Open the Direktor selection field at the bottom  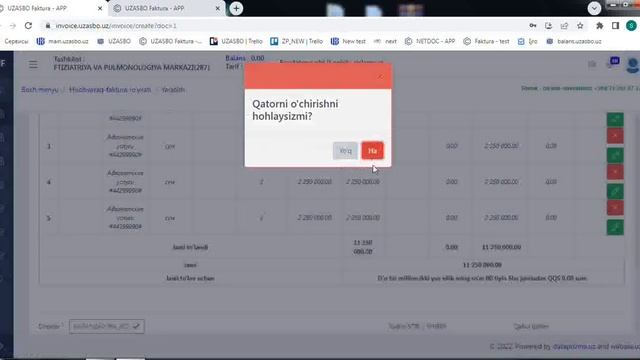pos(107,326)
